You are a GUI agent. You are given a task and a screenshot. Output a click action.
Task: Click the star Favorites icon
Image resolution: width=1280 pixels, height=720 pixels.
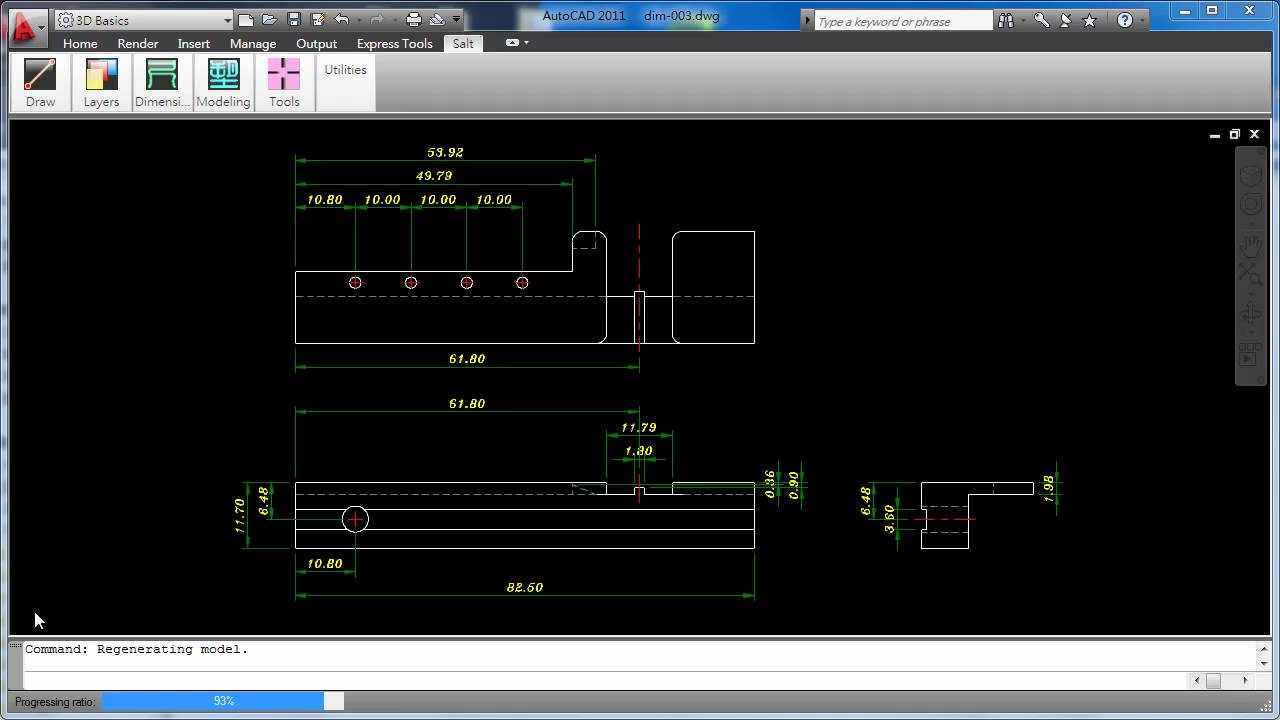(1090, 20)
